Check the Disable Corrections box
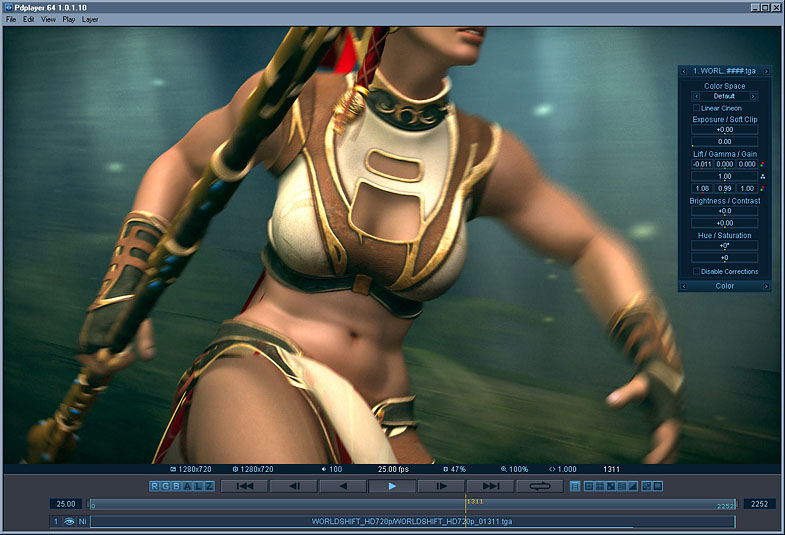Viewport: 785px width, 535px height. click(697, 271)
